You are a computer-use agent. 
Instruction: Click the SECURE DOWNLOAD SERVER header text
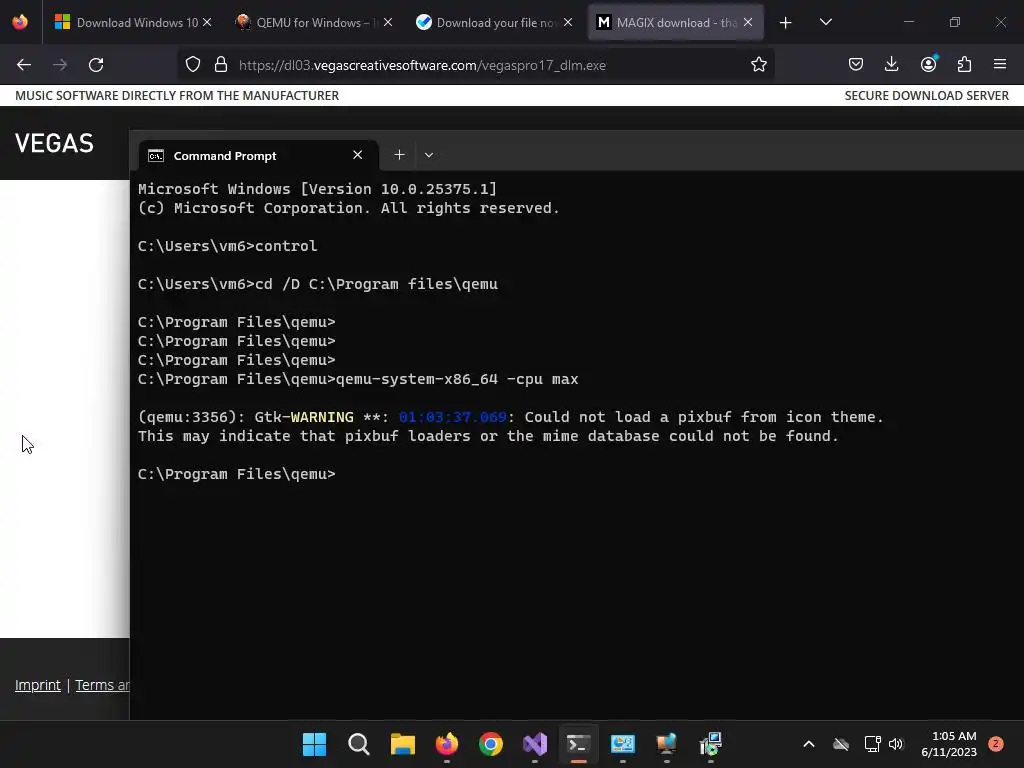[926, 95]
